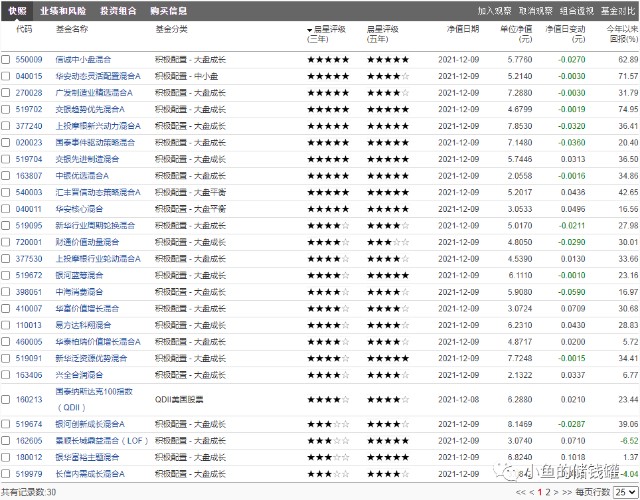Switch to the 快照 tab

(18, 11)
